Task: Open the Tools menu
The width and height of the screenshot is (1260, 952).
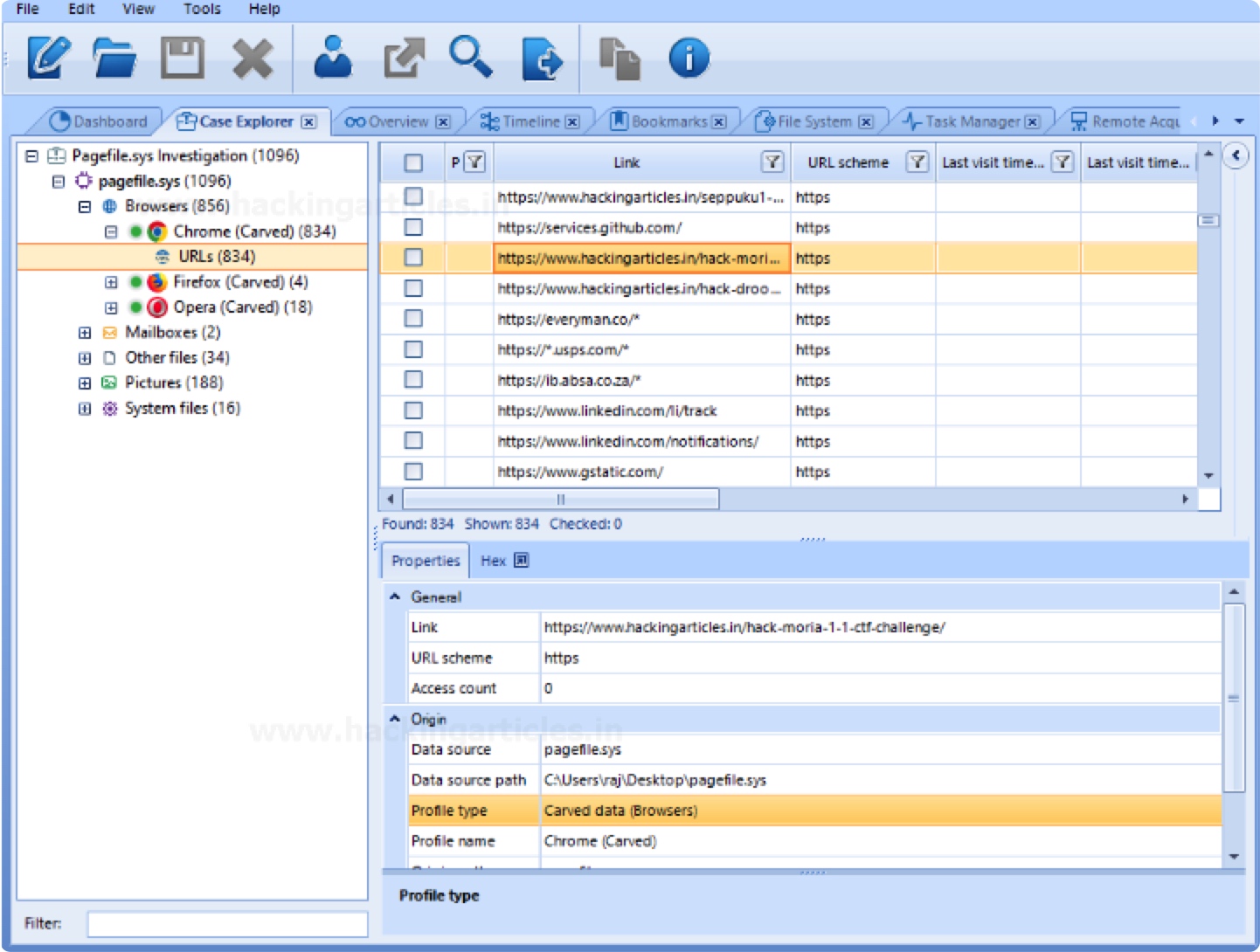Action: (x=202, y=9)
